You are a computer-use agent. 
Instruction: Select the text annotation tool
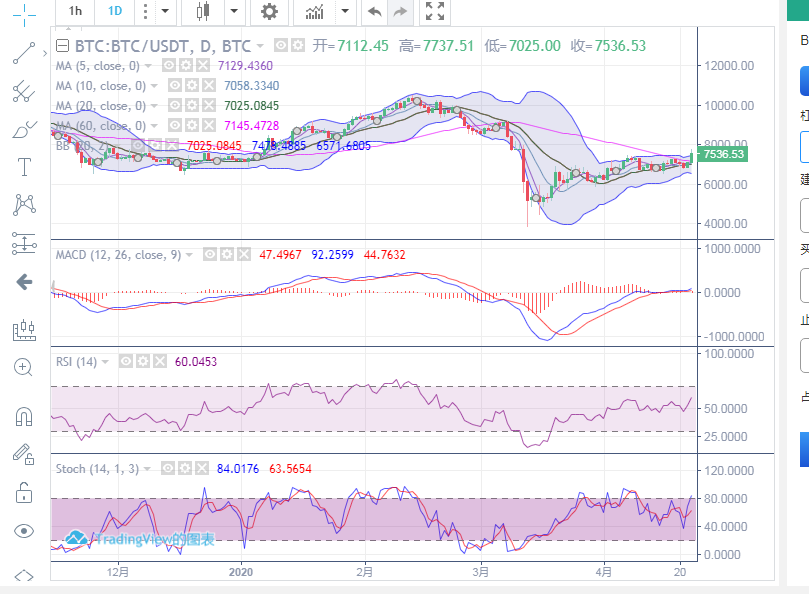click(x=24, y=167)
